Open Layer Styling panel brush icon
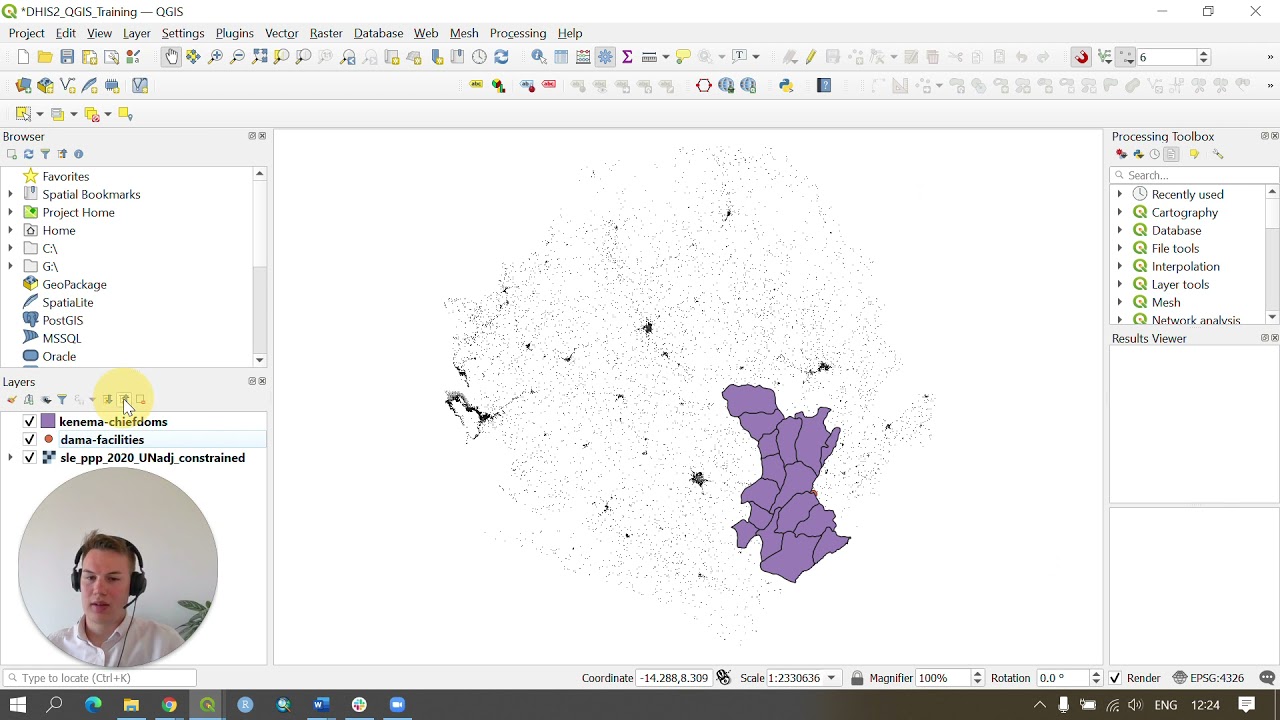Image resolution: width=1280 pixels, height=720 pixels. [x=12, y=400]
